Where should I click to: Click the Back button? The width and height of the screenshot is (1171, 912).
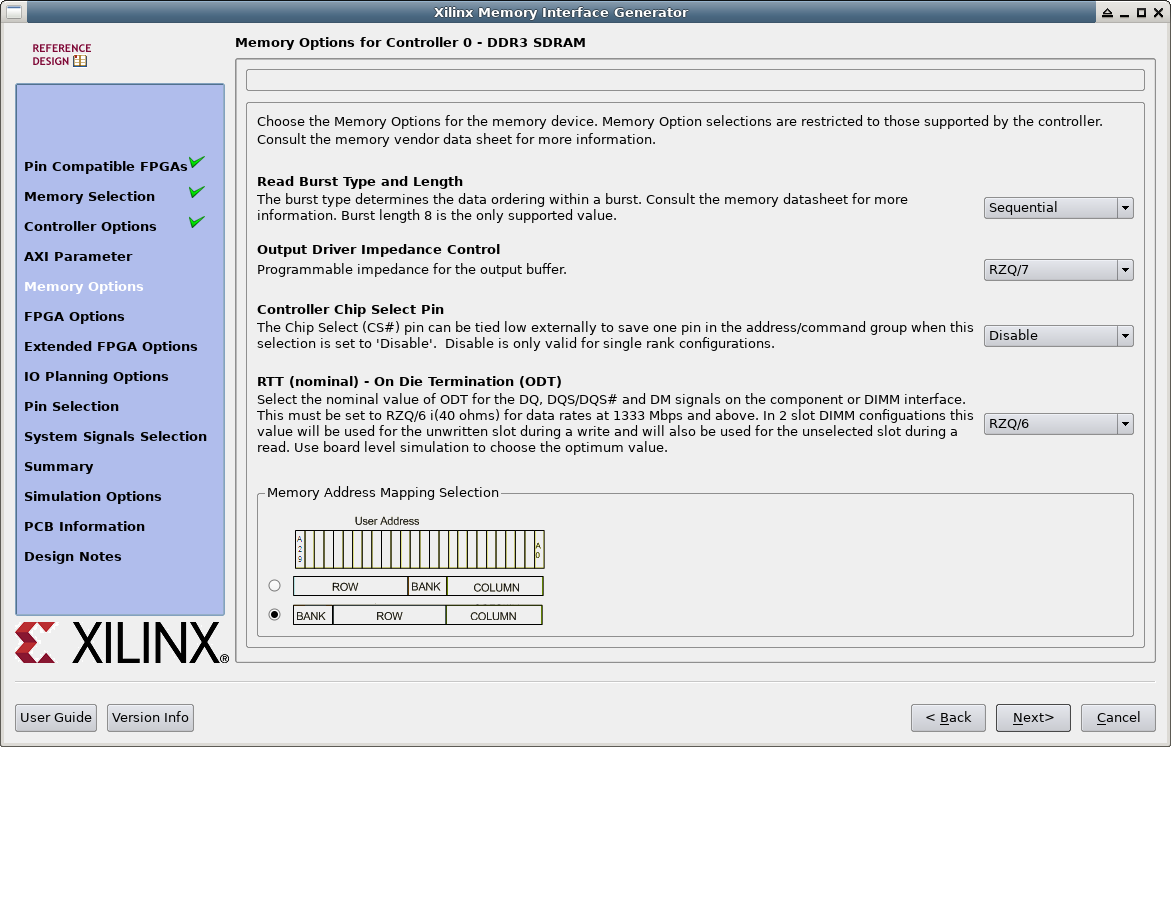(x=948, y=718)
